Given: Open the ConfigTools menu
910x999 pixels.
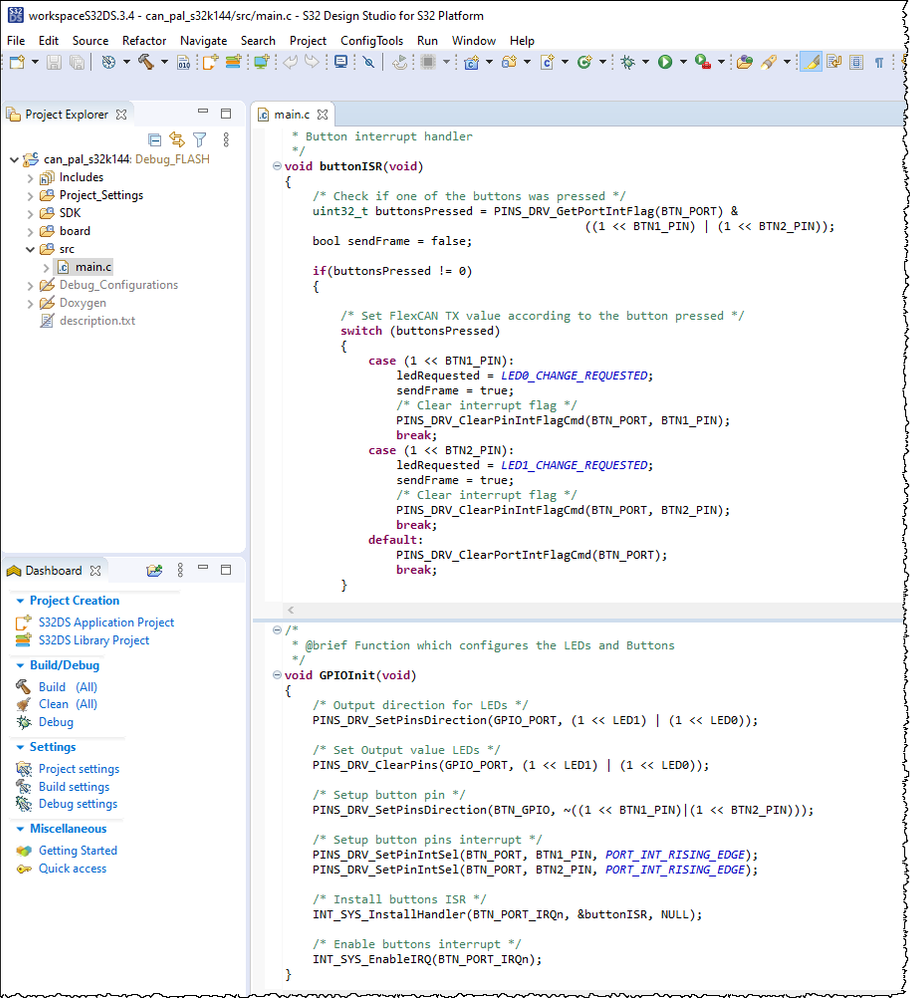Looking at the screenshot, I should (x=372, y=40).
